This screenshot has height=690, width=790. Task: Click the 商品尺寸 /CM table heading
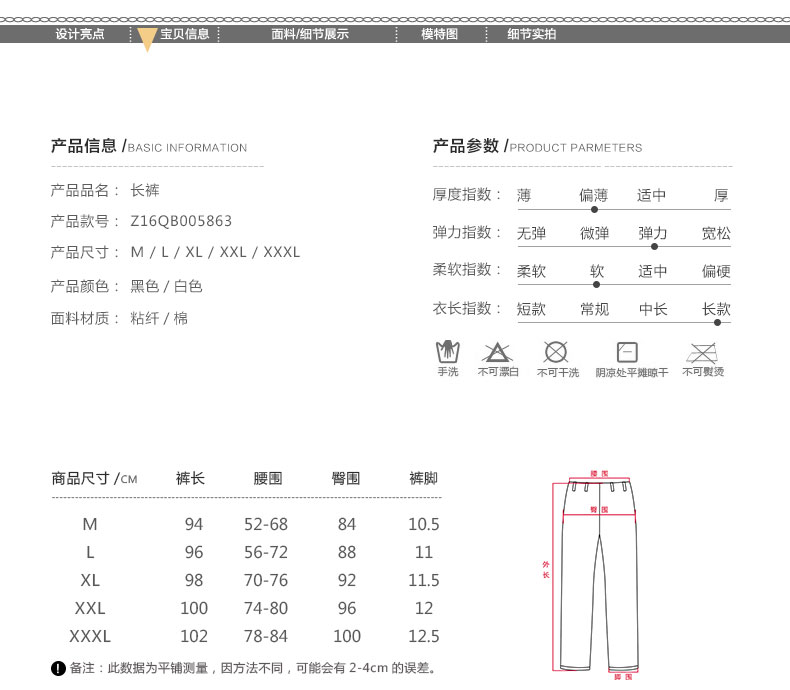(x=94, y=478)
